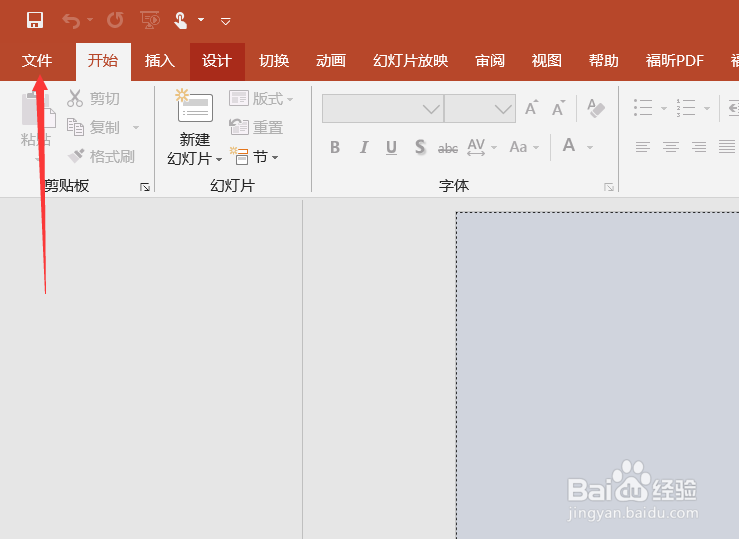Click 新建幻灯片 new slide icon
This screenshot has height=539, width=739.
coord(194,106)
